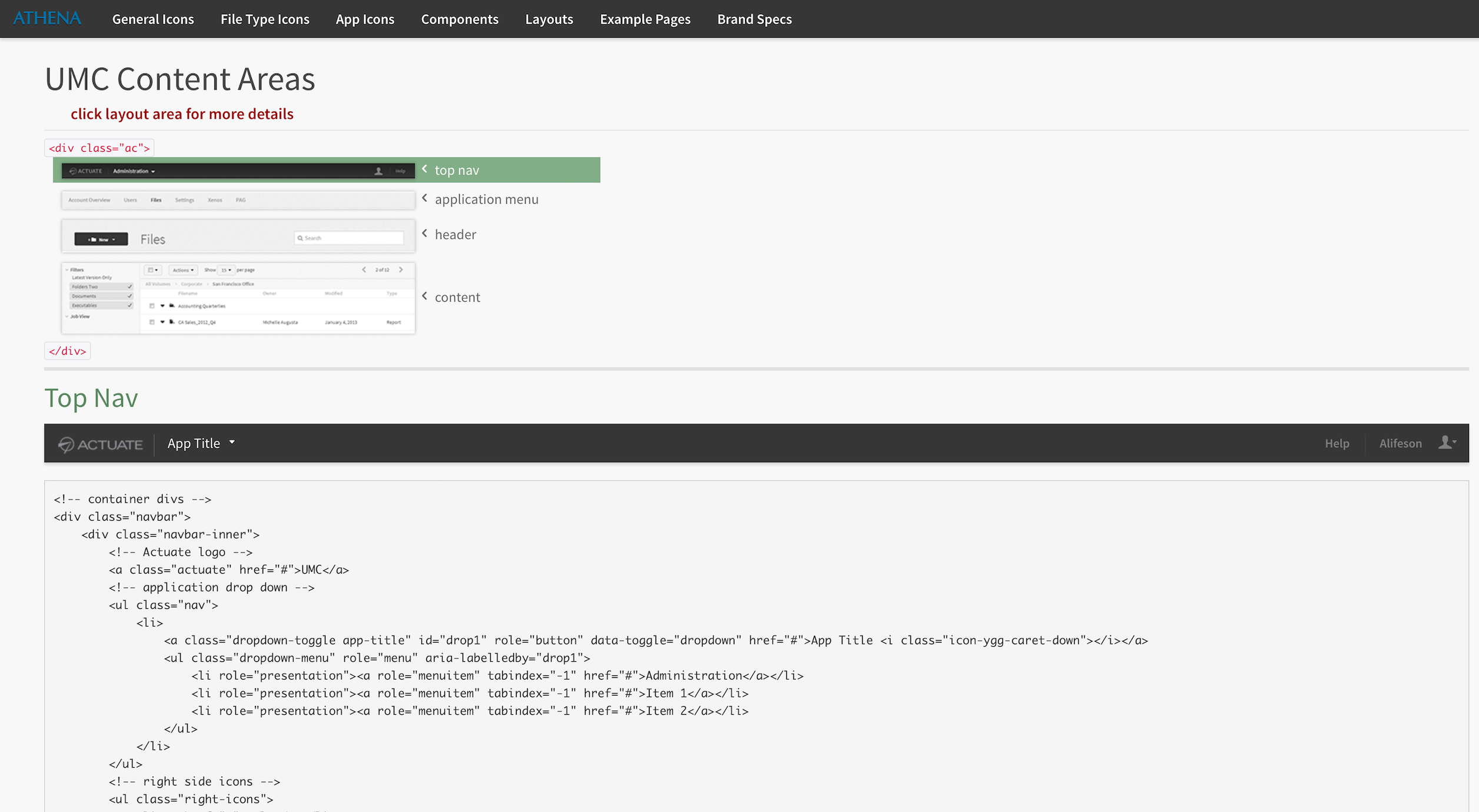
Task: Click the '<ul class="nav">' code line
Action: coord(164,605)
